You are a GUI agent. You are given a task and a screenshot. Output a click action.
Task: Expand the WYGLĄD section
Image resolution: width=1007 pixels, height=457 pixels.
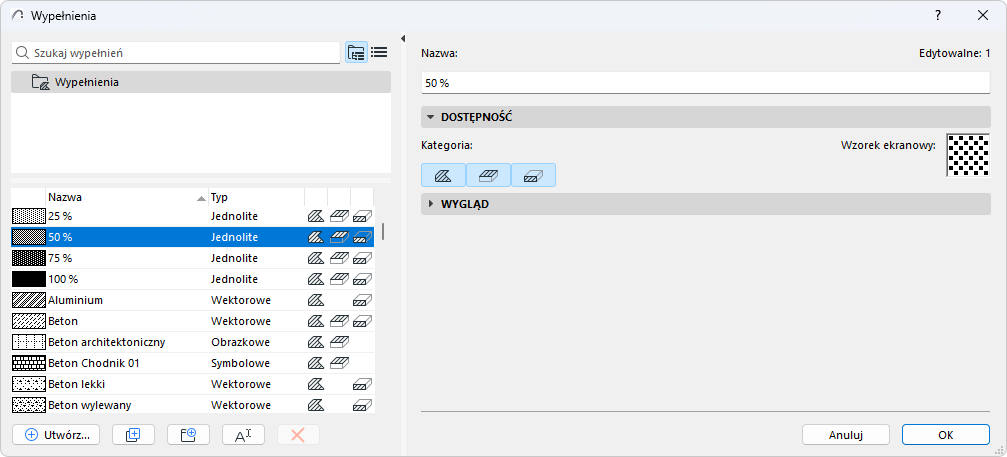click(x=431, y=204)
